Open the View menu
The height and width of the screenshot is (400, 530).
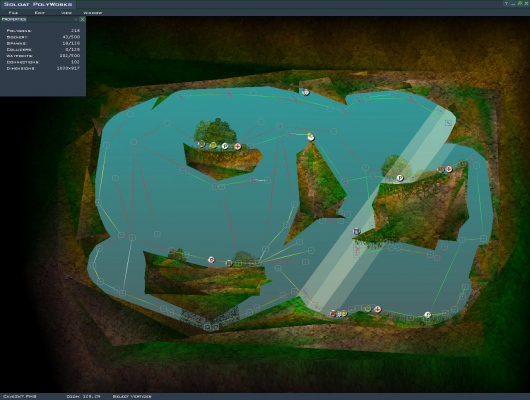click(x=66, y=13)
